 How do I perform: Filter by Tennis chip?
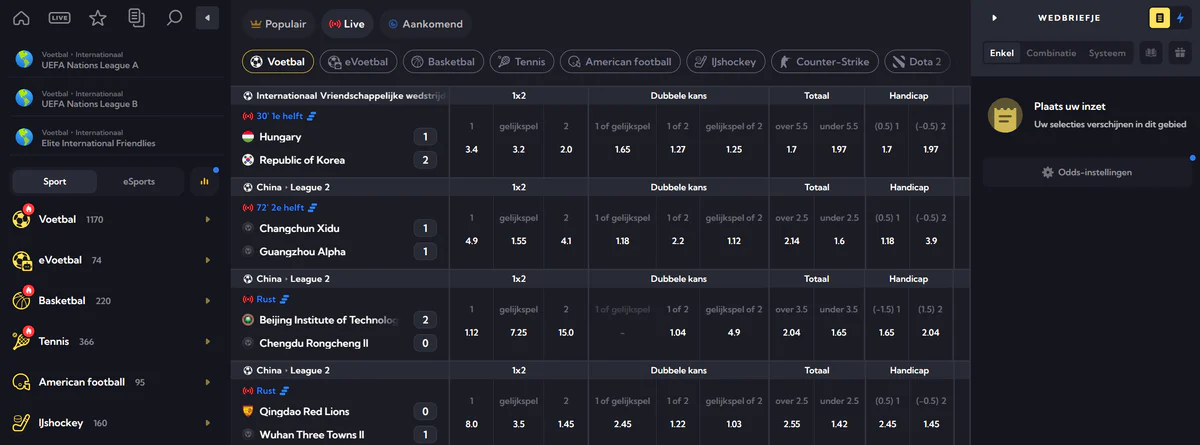[x=522, y=62]
